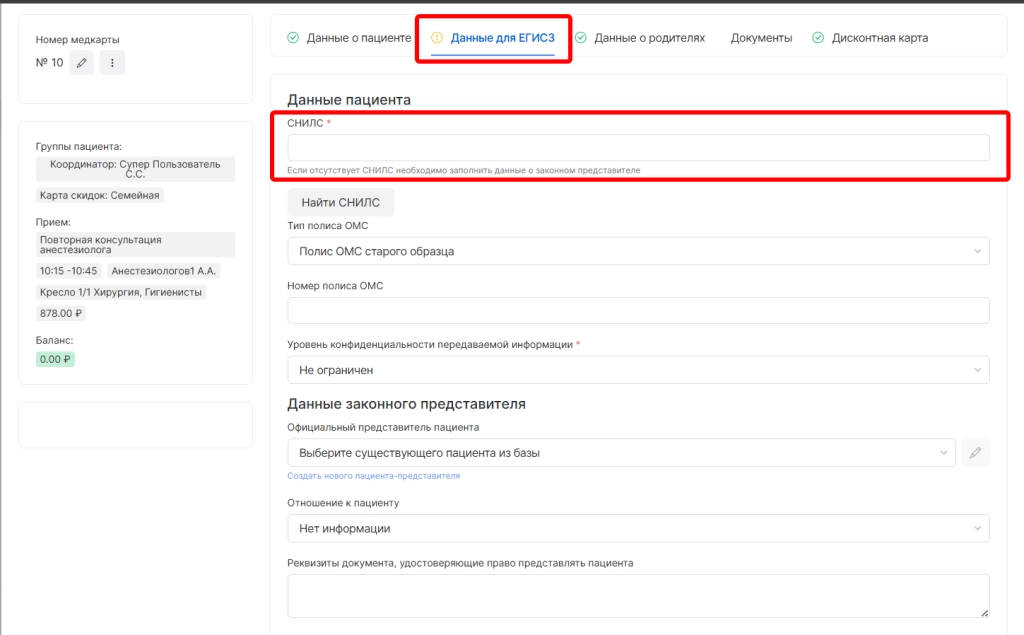The image size is (1024, 635).
Task: Open three-dot menu beside medical card number
Action: pos(112,63)
